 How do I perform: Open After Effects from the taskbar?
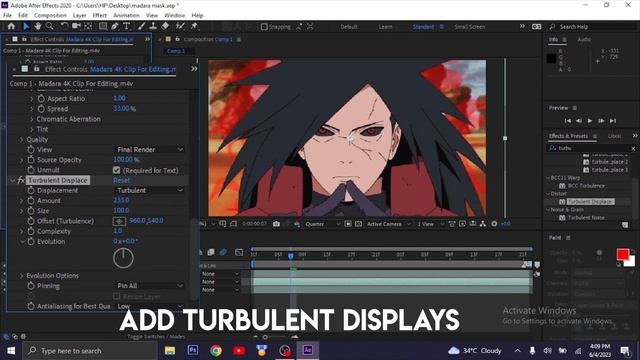[x=308, y=350]
